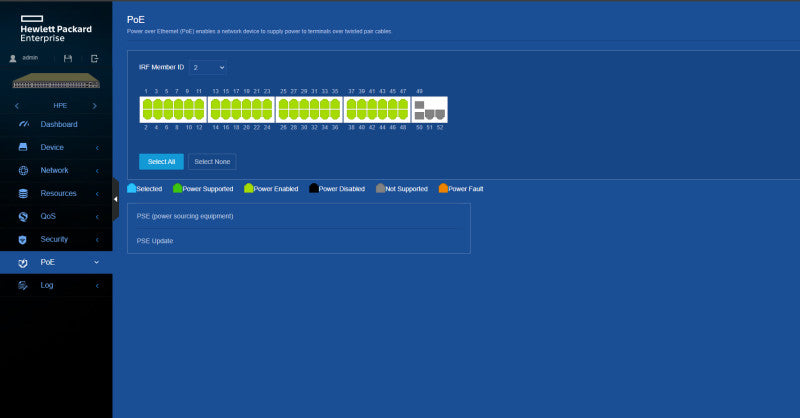
Task: Toggle port 1 in the port panel
Action: pos(147,104)
